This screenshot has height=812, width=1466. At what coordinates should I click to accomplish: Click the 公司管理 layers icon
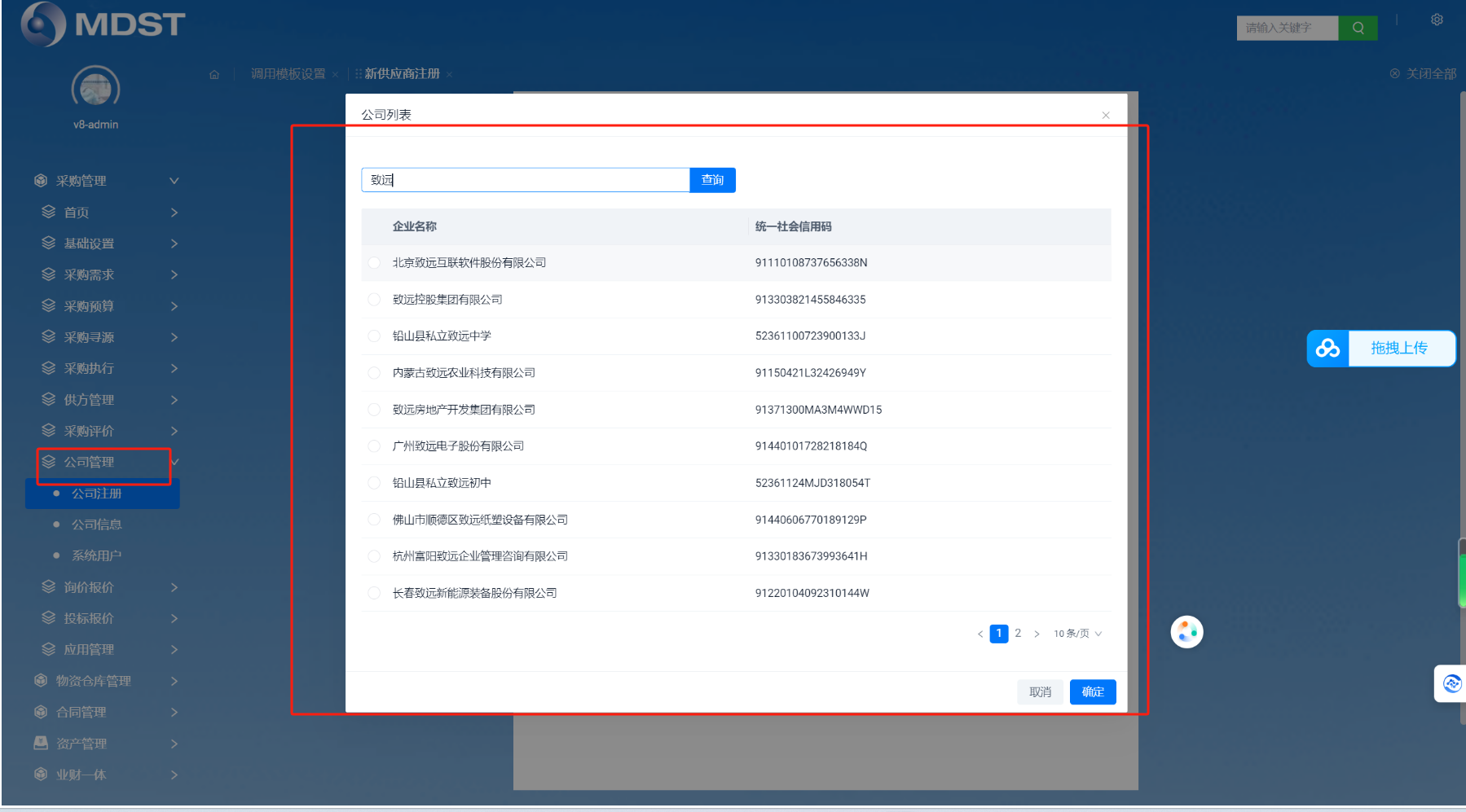(x=49, y=462)
